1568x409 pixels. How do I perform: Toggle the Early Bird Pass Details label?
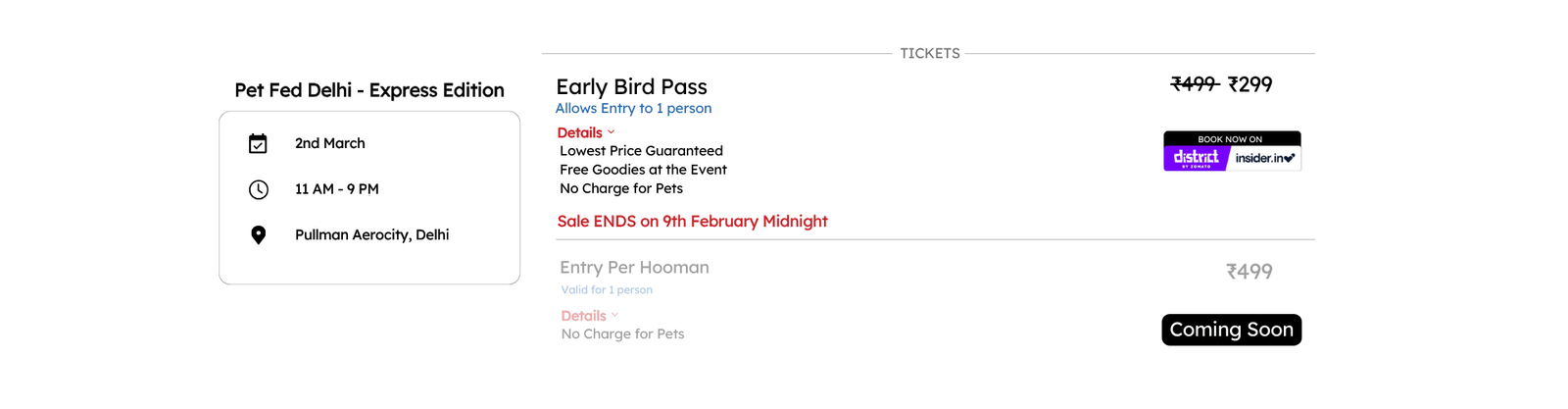click(579, 132)
